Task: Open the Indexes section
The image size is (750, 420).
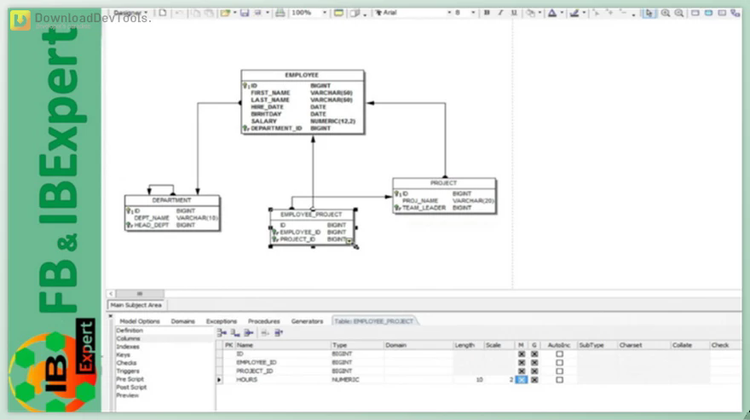Action: 128,347
